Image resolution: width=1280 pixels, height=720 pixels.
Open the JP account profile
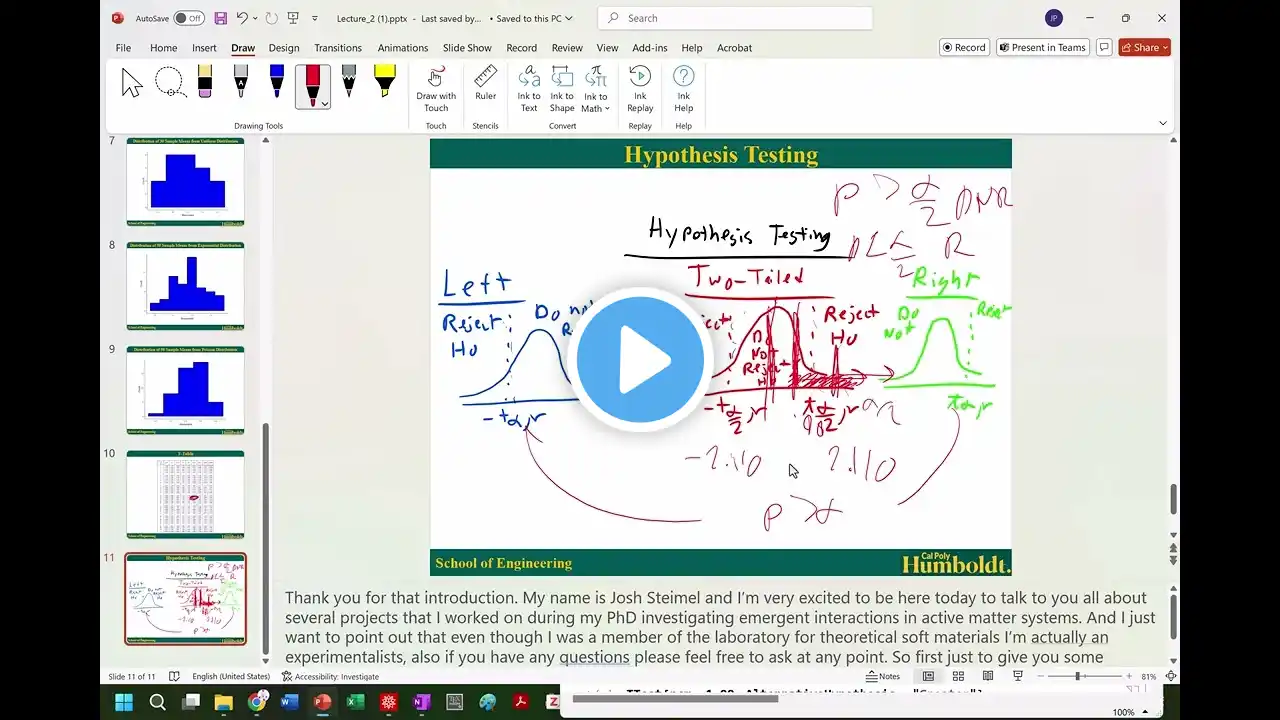pos(1054,18)
